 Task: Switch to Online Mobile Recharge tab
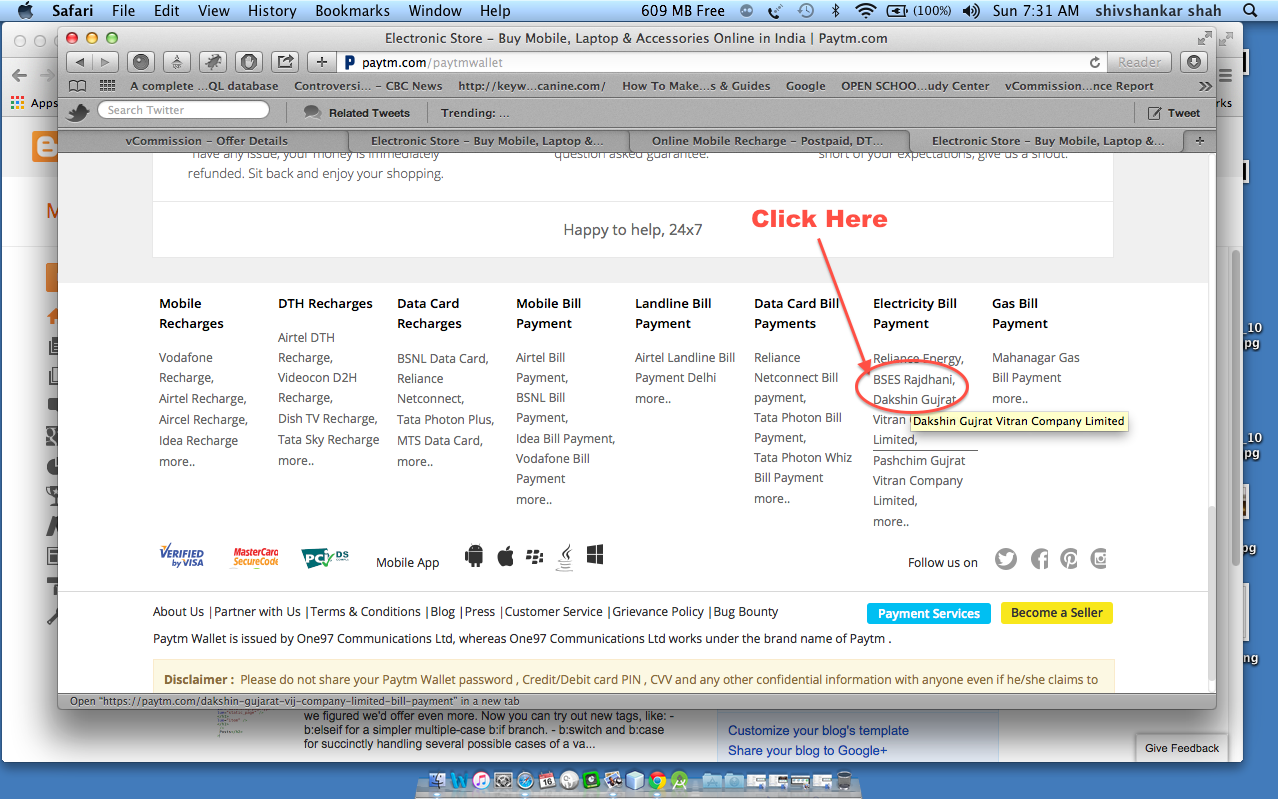click(x=769, y=141)
